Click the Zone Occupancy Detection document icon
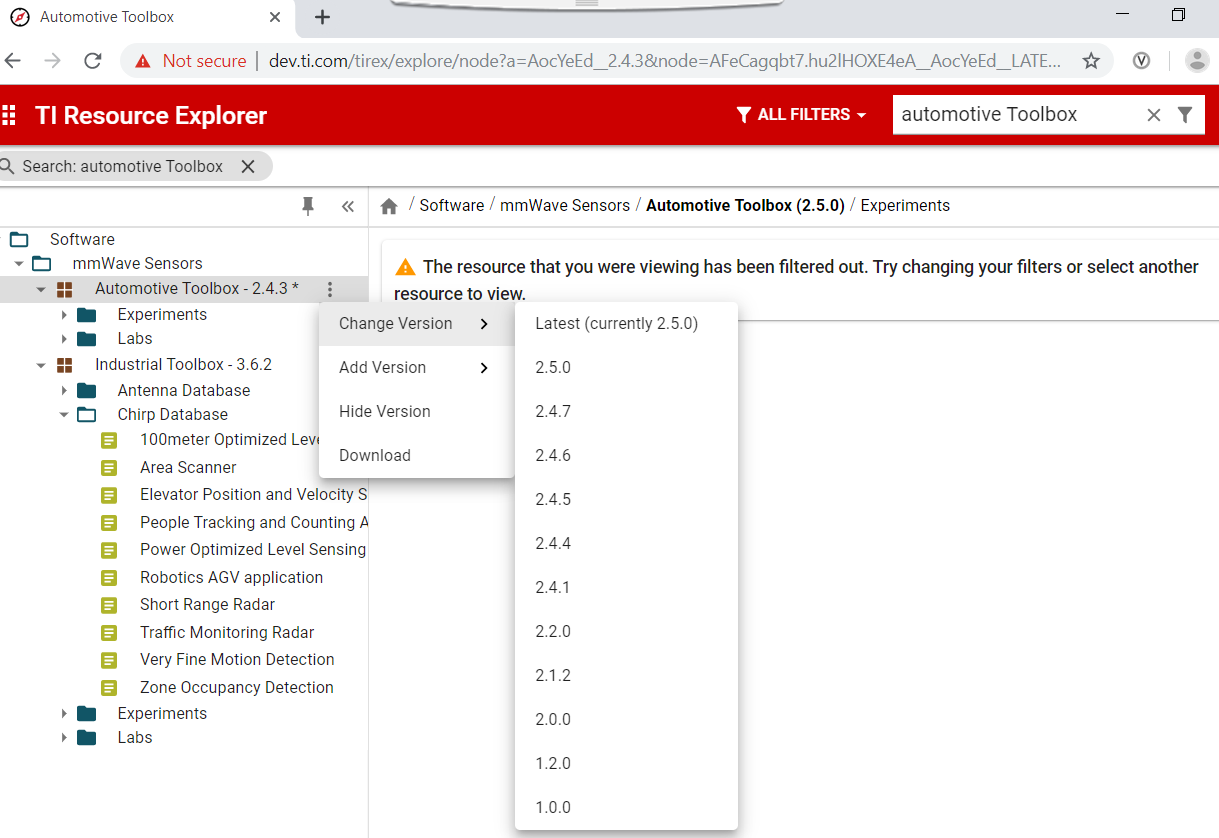Screen dimensions: 1219x838 click(x=109, y=688)
